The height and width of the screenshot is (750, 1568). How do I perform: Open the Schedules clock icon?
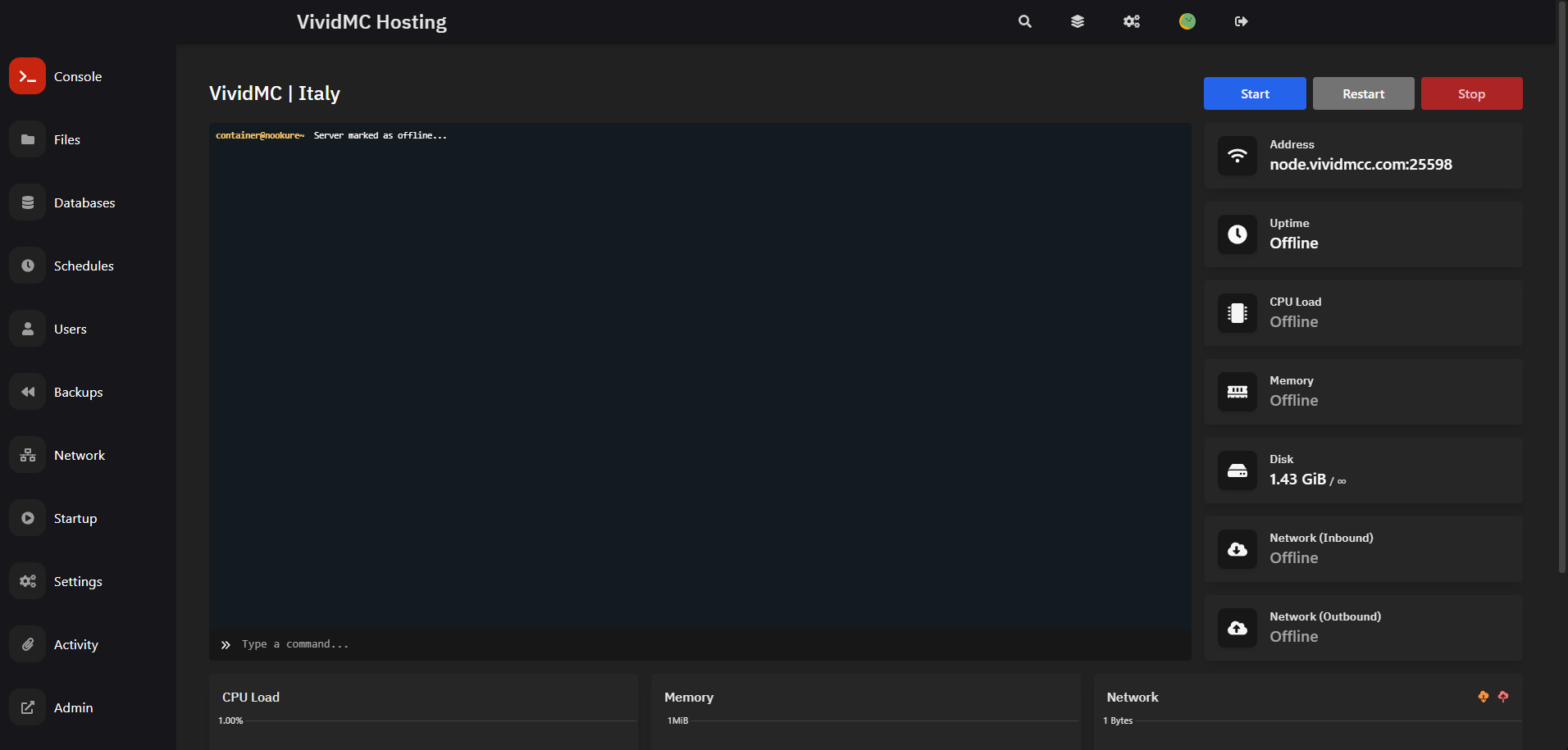pos(27,266)
